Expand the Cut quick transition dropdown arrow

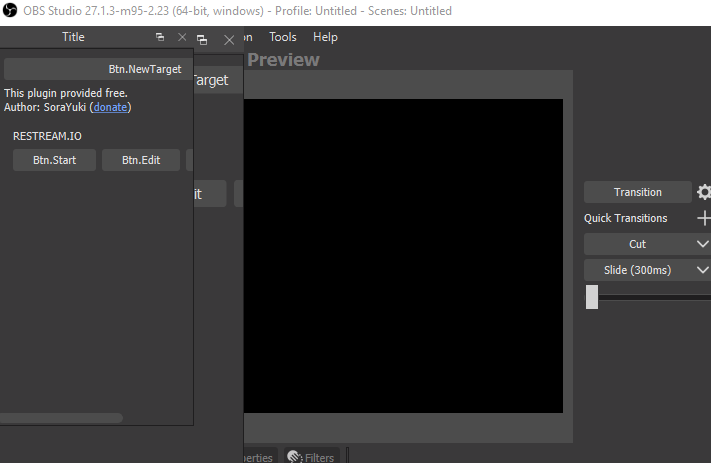point(702,244)
